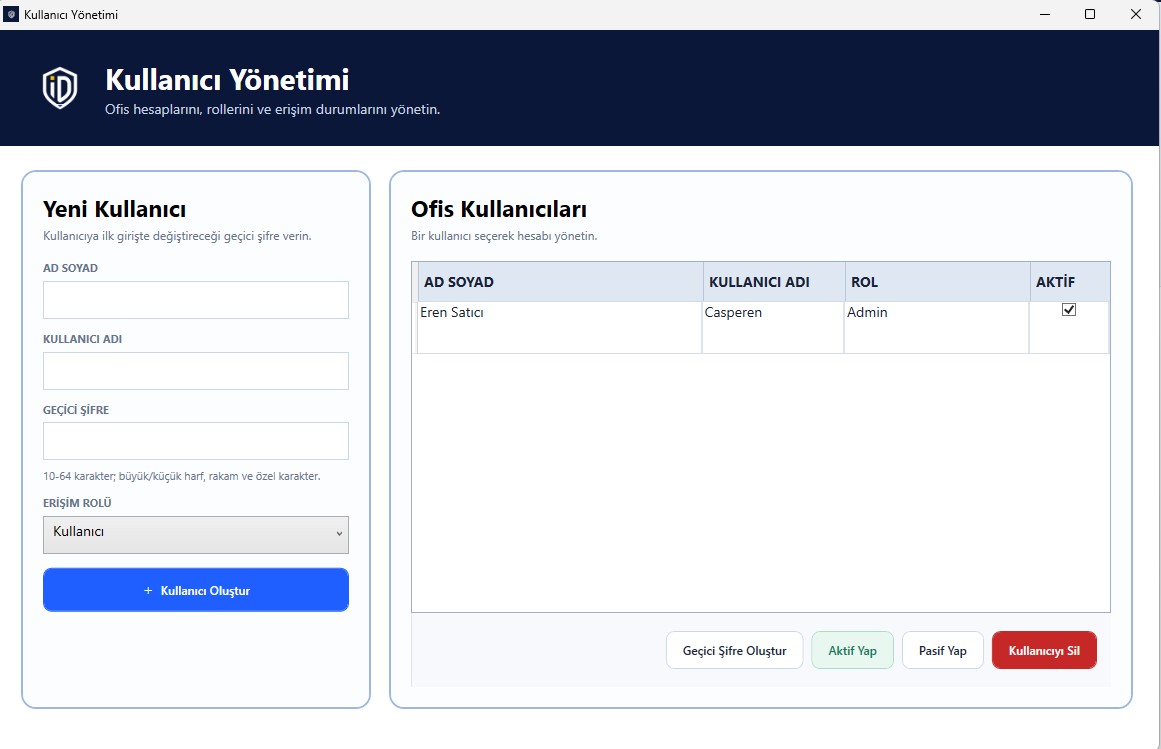This screenshot has width=1161, height=749.
Task: Toggle the Aktif checkbox for Eren Satıcı
Action: 1068,309
